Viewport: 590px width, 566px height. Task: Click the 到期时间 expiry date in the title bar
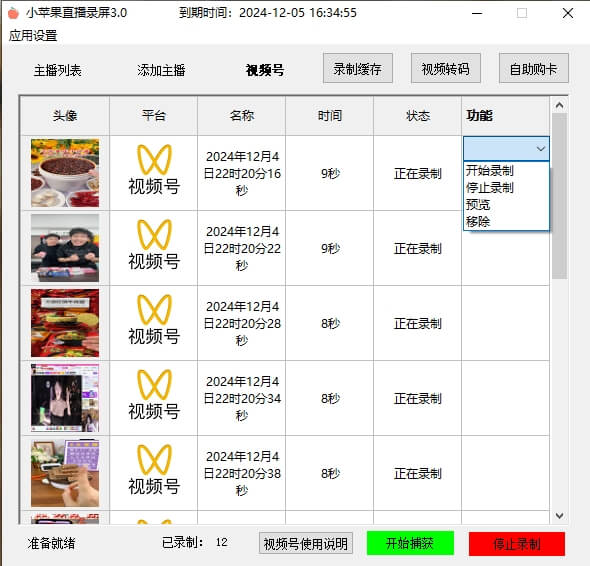[x=298, y=13]
